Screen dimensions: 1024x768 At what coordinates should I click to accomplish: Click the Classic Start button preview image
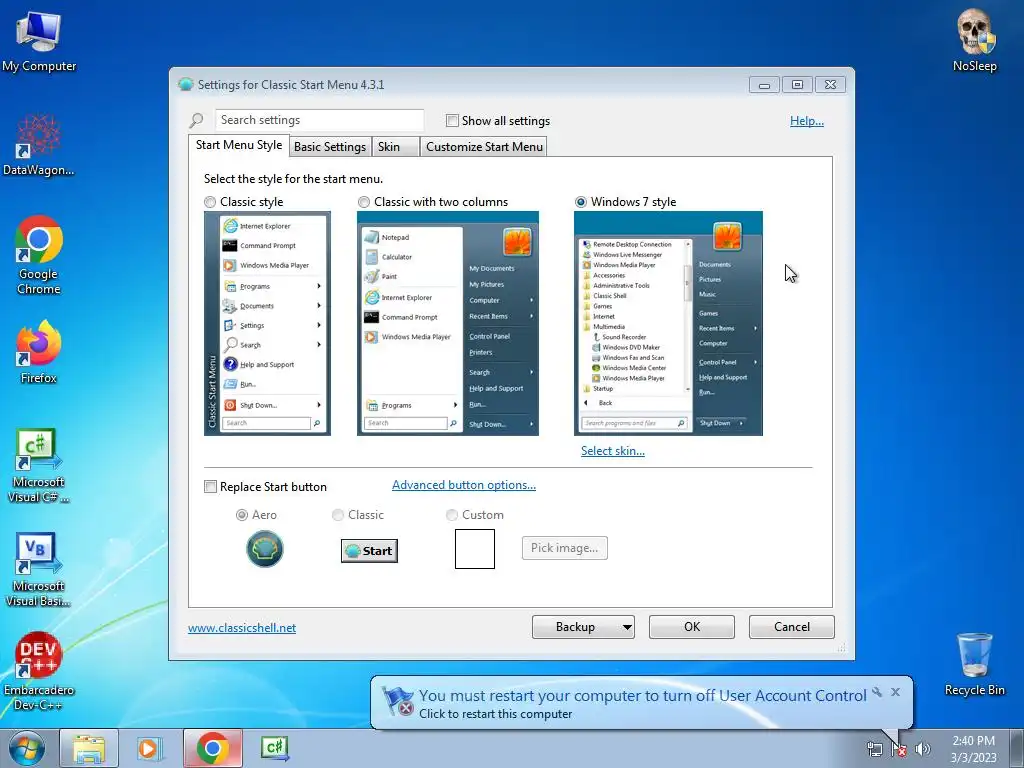tap(370, 551)
